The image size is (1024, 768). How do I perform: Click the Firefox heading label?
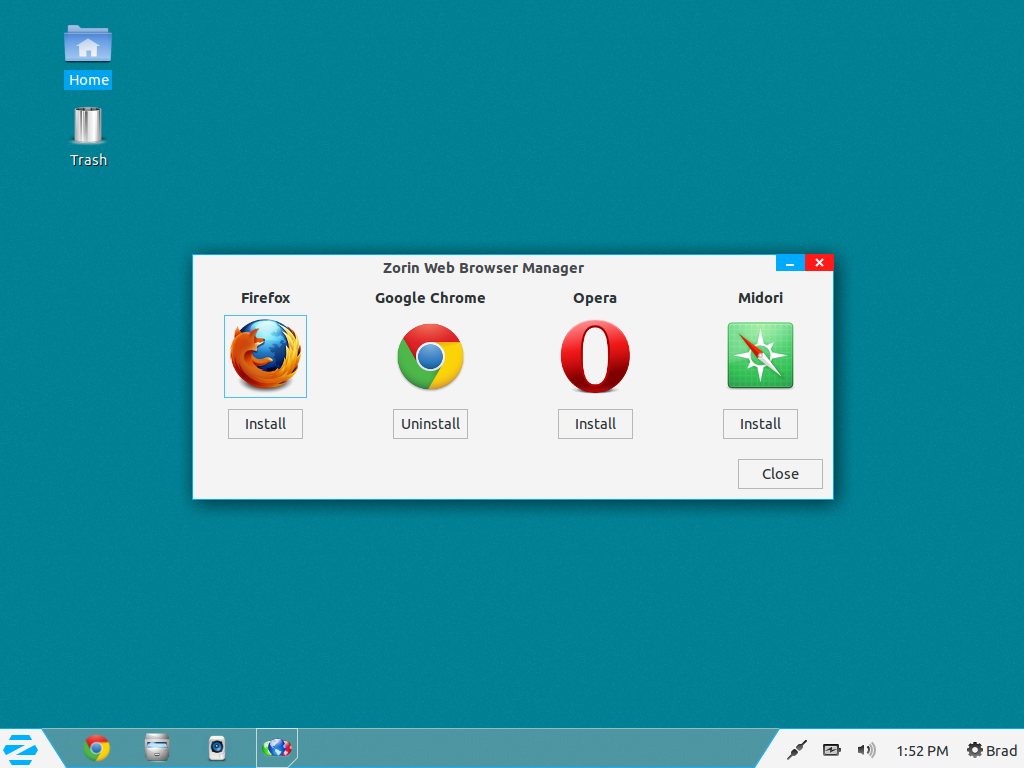[265, 298]
